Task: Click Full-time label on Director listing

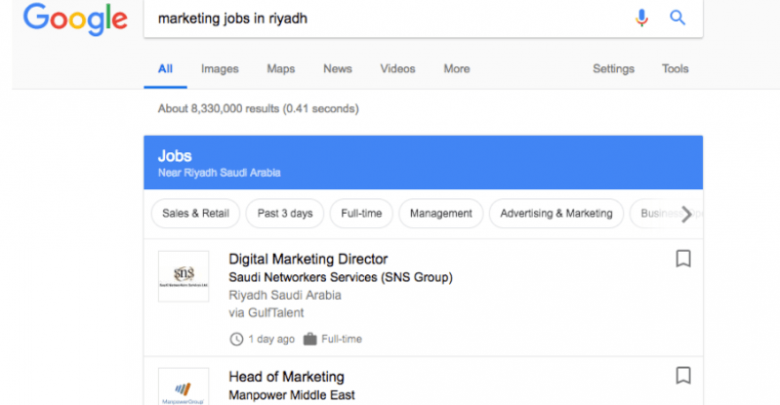Action: pyautogui.click(x=341, y=339)
